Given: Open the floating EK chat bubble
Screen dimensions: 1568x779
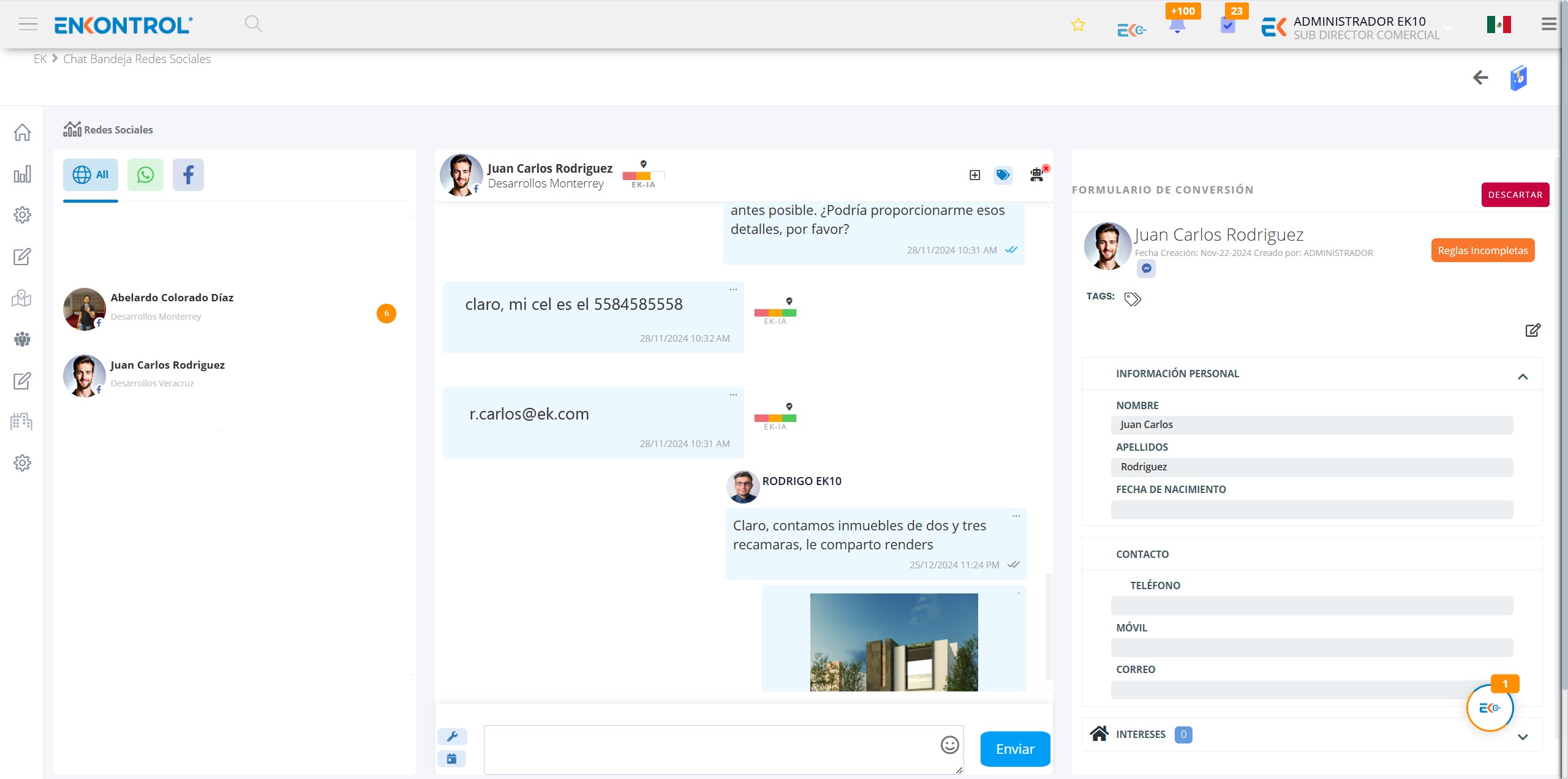Looking at the screenshot, I should click(x=1490, y=707).
